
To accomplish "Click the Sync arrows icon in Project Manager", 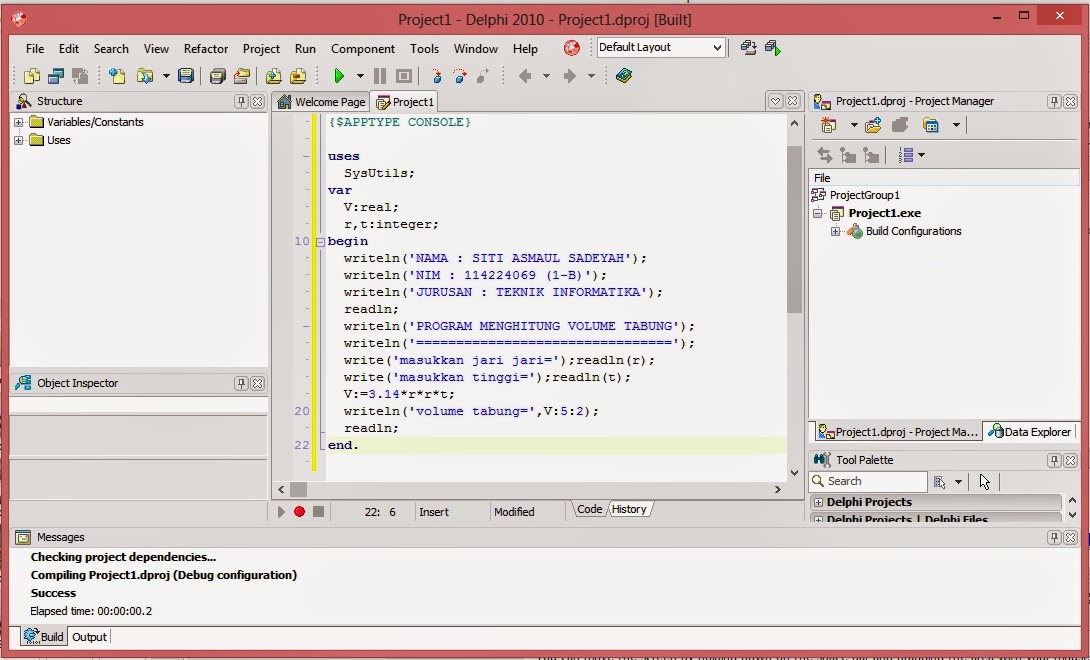I will 824,155.
